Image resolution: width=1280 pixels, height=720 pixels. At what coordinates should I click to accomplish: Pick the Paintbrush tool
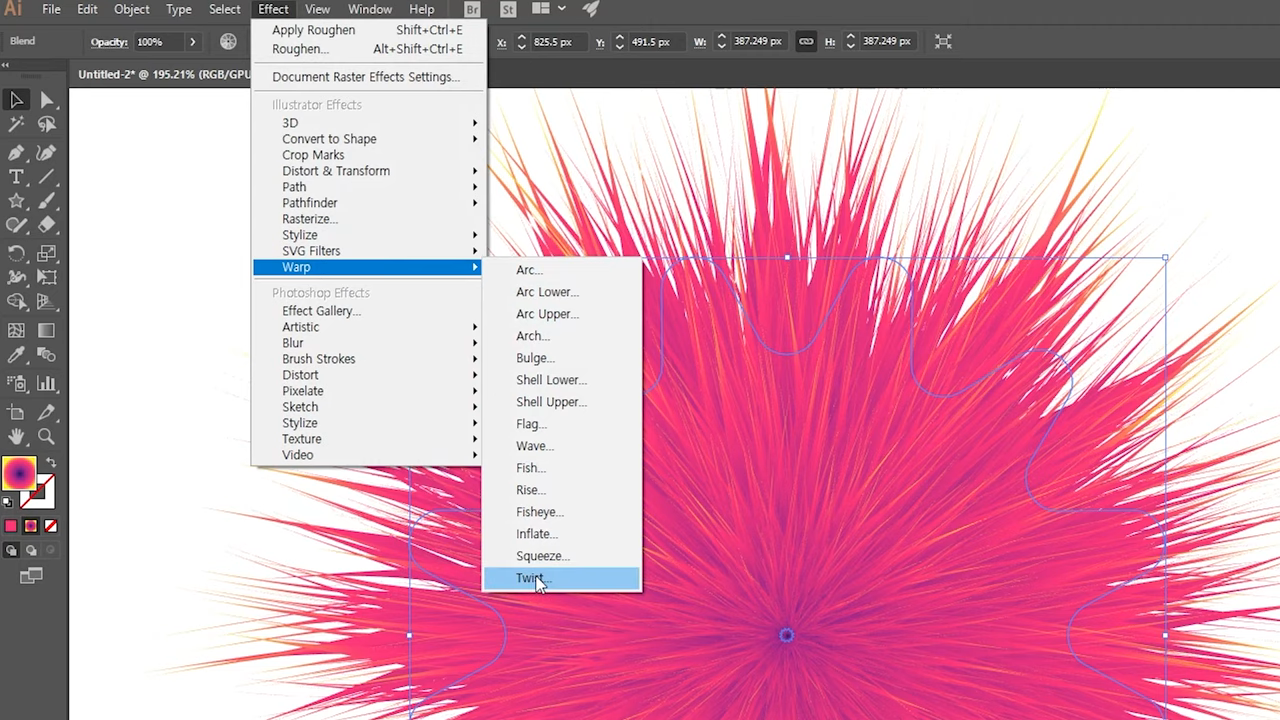47,201
